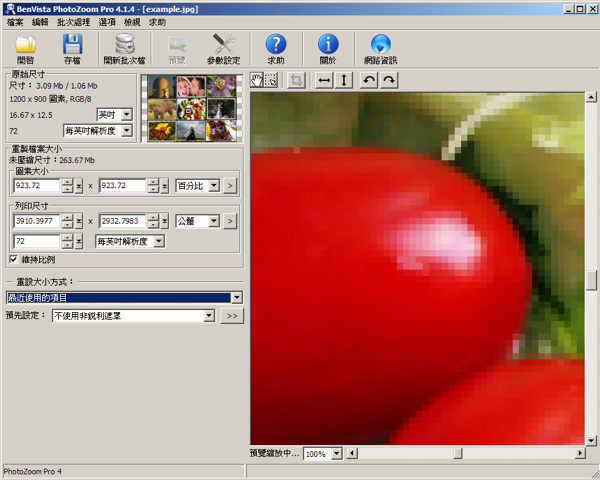Select the hand pan tool
The image size is (600, 480).
click(x=257, y=80)
